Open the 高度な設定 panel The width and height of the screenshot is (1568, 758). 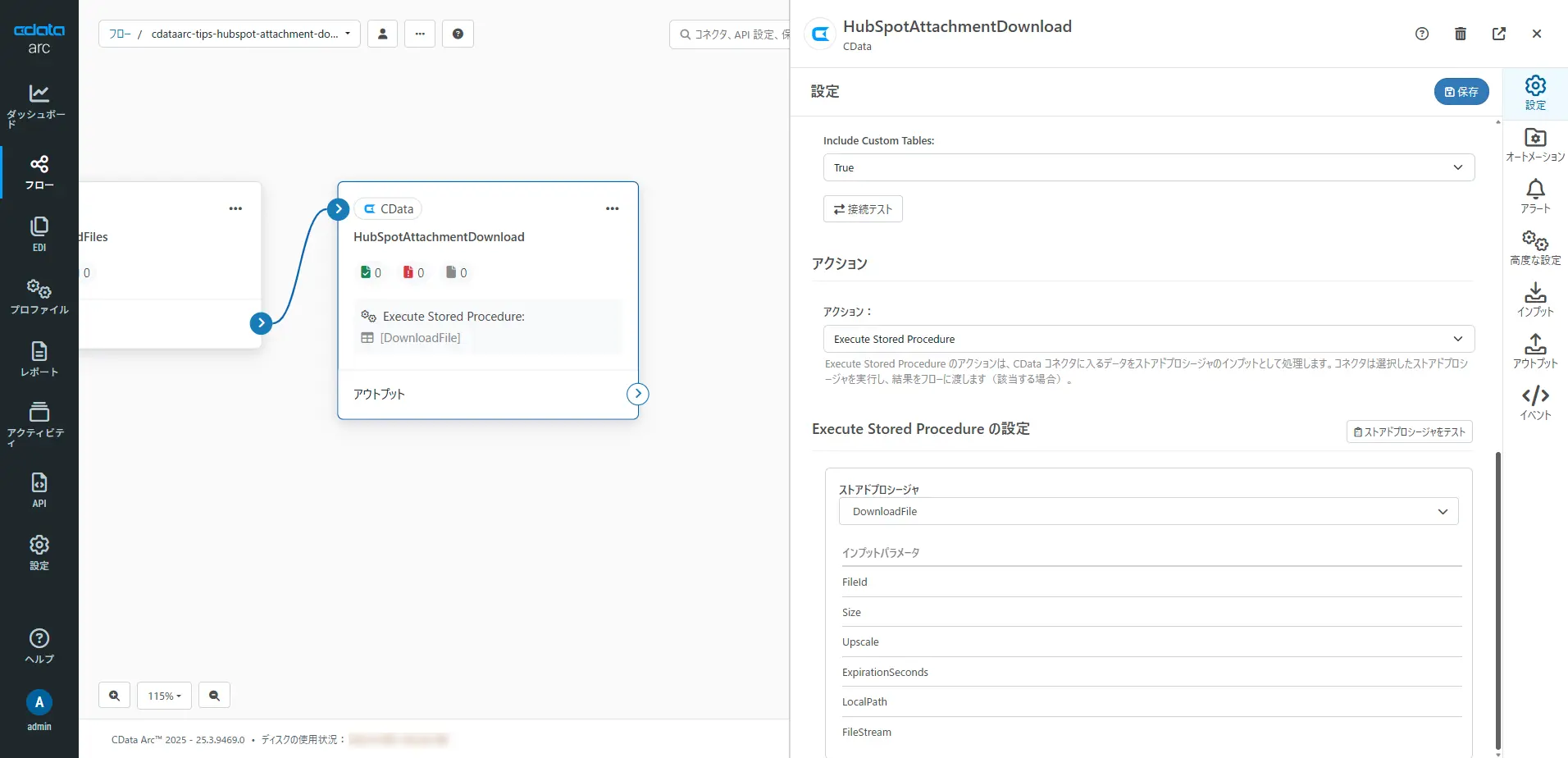point(1534,246)
